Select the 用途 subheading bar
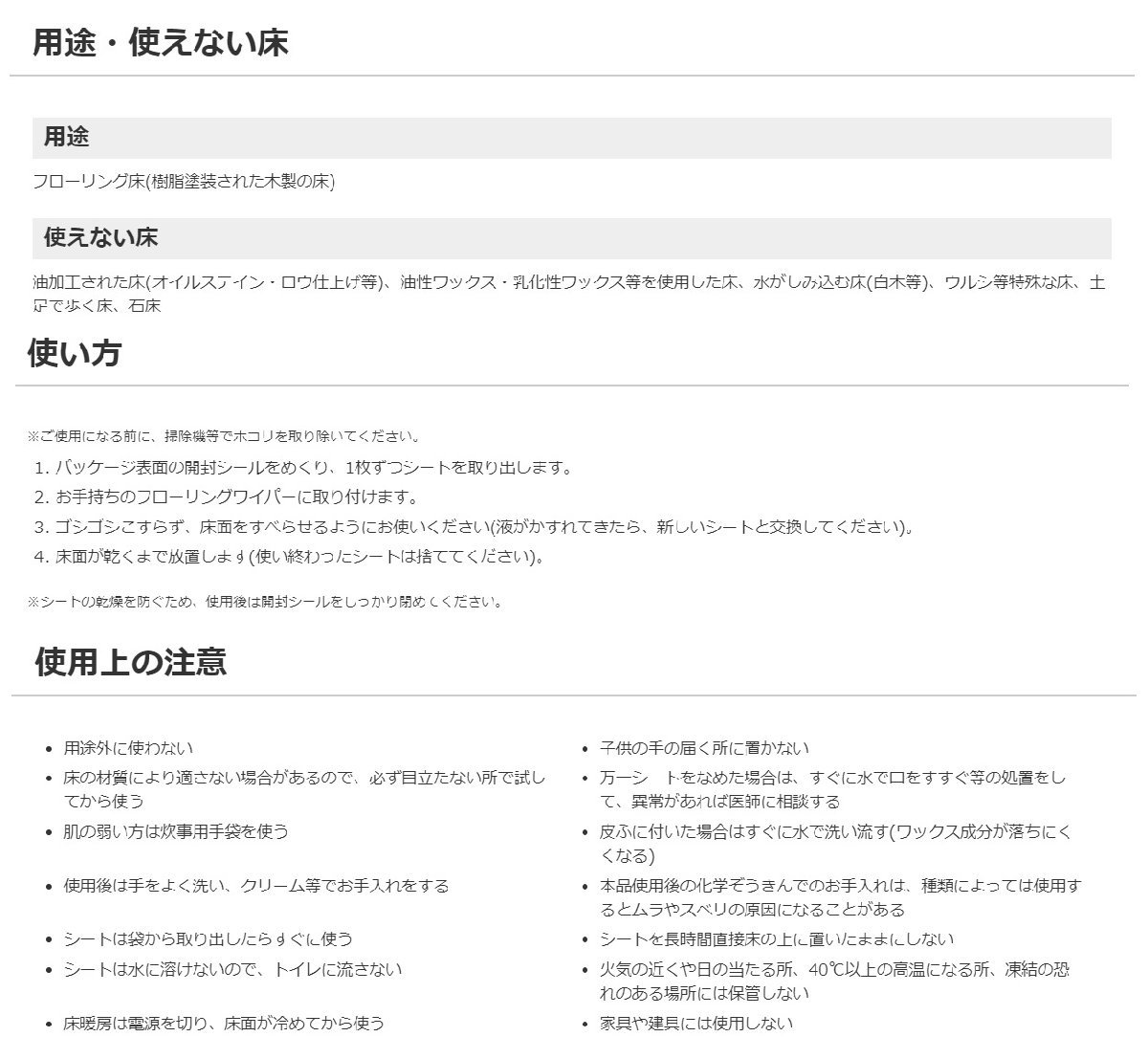Viewport: 1148px width, 1059px height. [572, 138]
